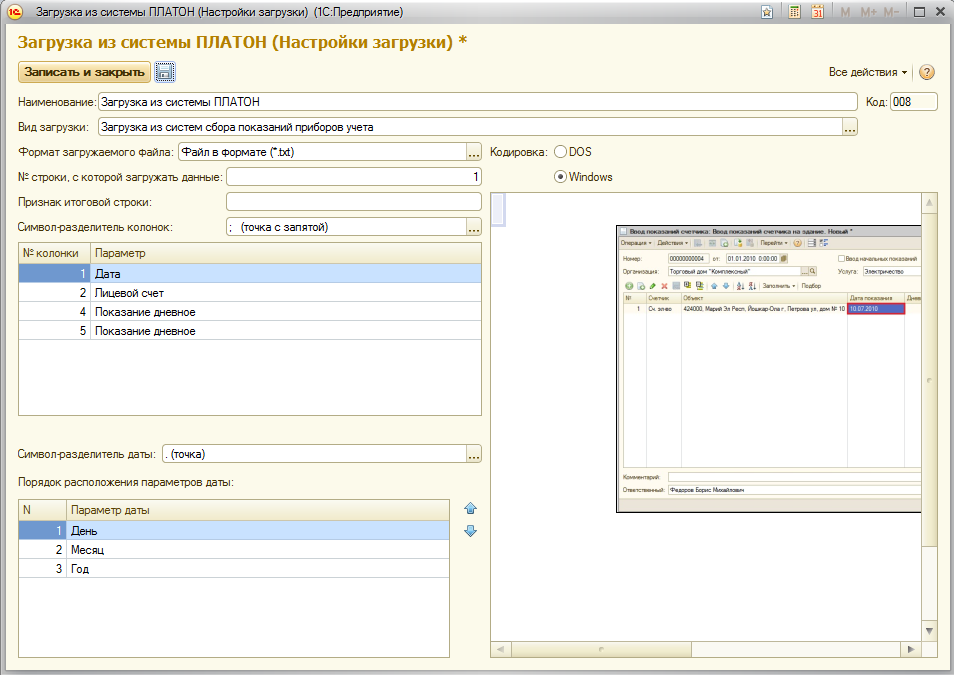Viewport: 954px width, 675px height.
Task: Select the День row in the date table
Action: [234, 531]
